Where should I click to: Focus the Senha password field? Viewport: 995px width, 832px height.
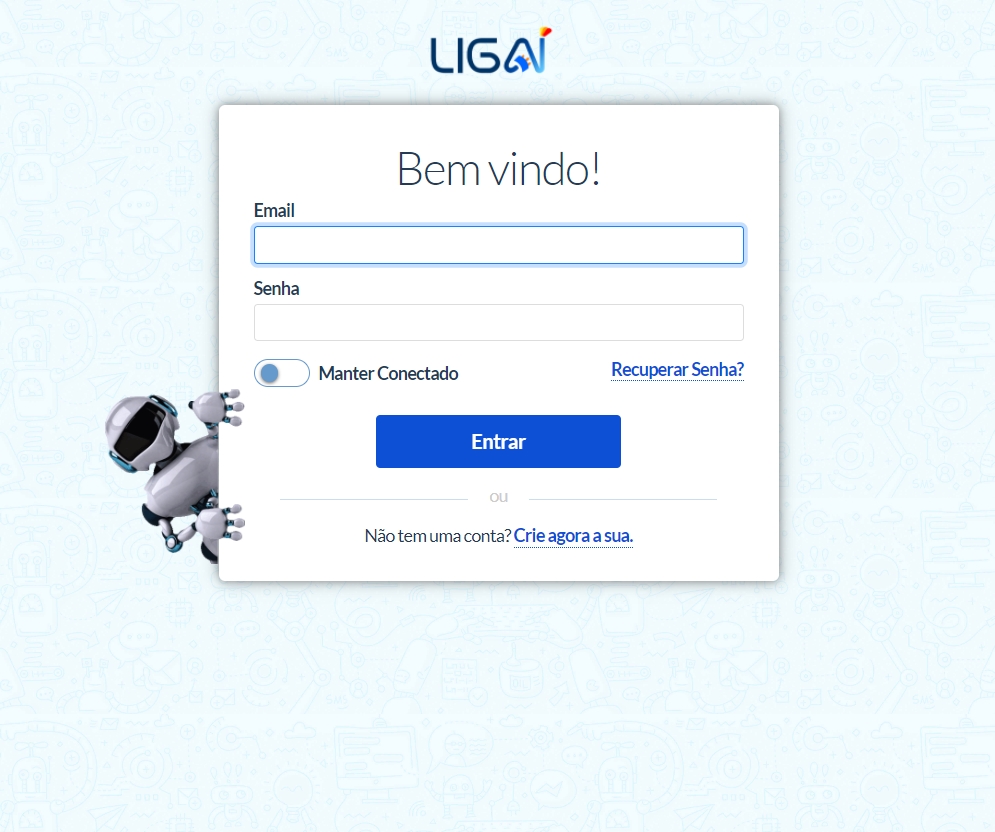(499, 322)
